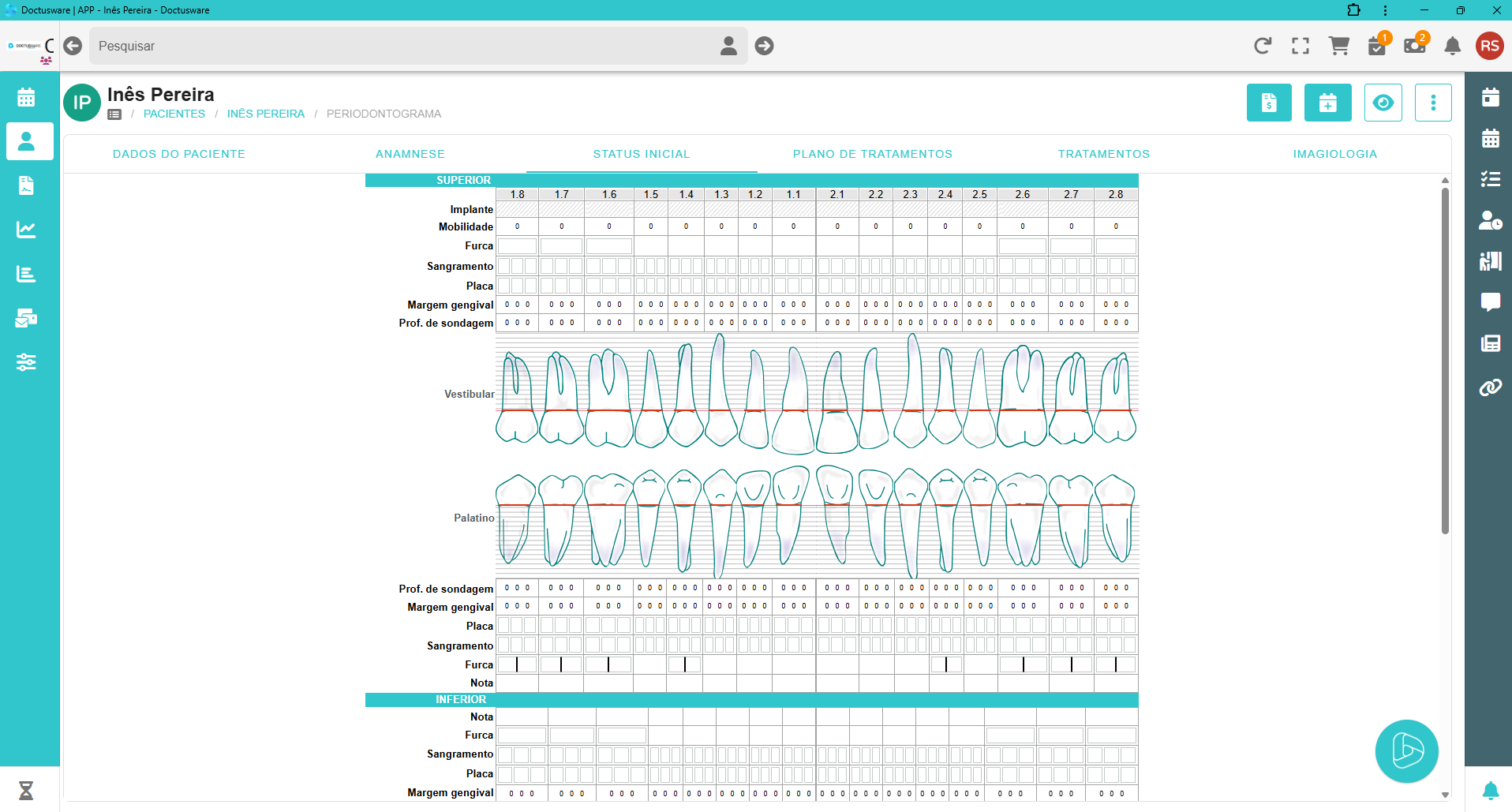Viewport: 1512px width, 812px height.
Task: Click the person icon in search bar
Action: pyautogui.click(x=728, y=46)
